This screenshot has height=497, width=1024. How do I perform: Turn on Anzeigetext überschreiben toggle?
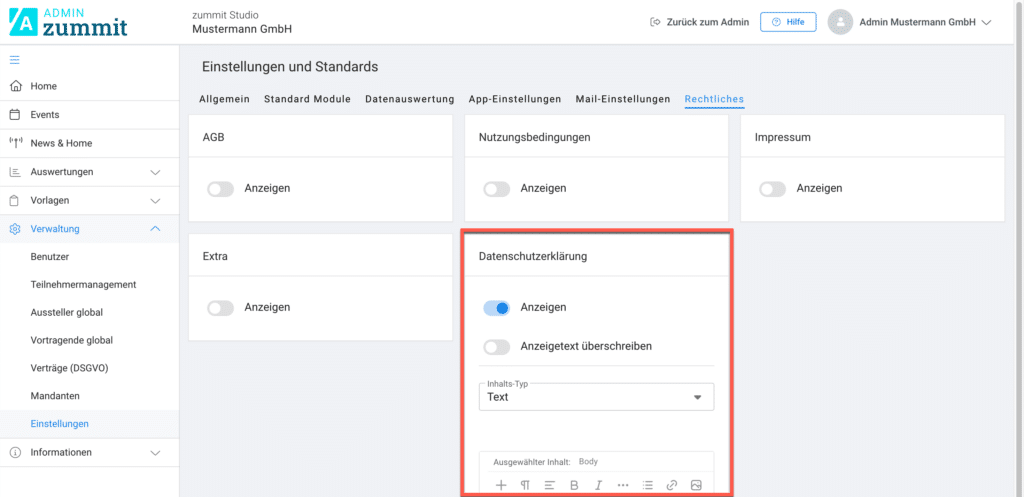coord(497,347)
